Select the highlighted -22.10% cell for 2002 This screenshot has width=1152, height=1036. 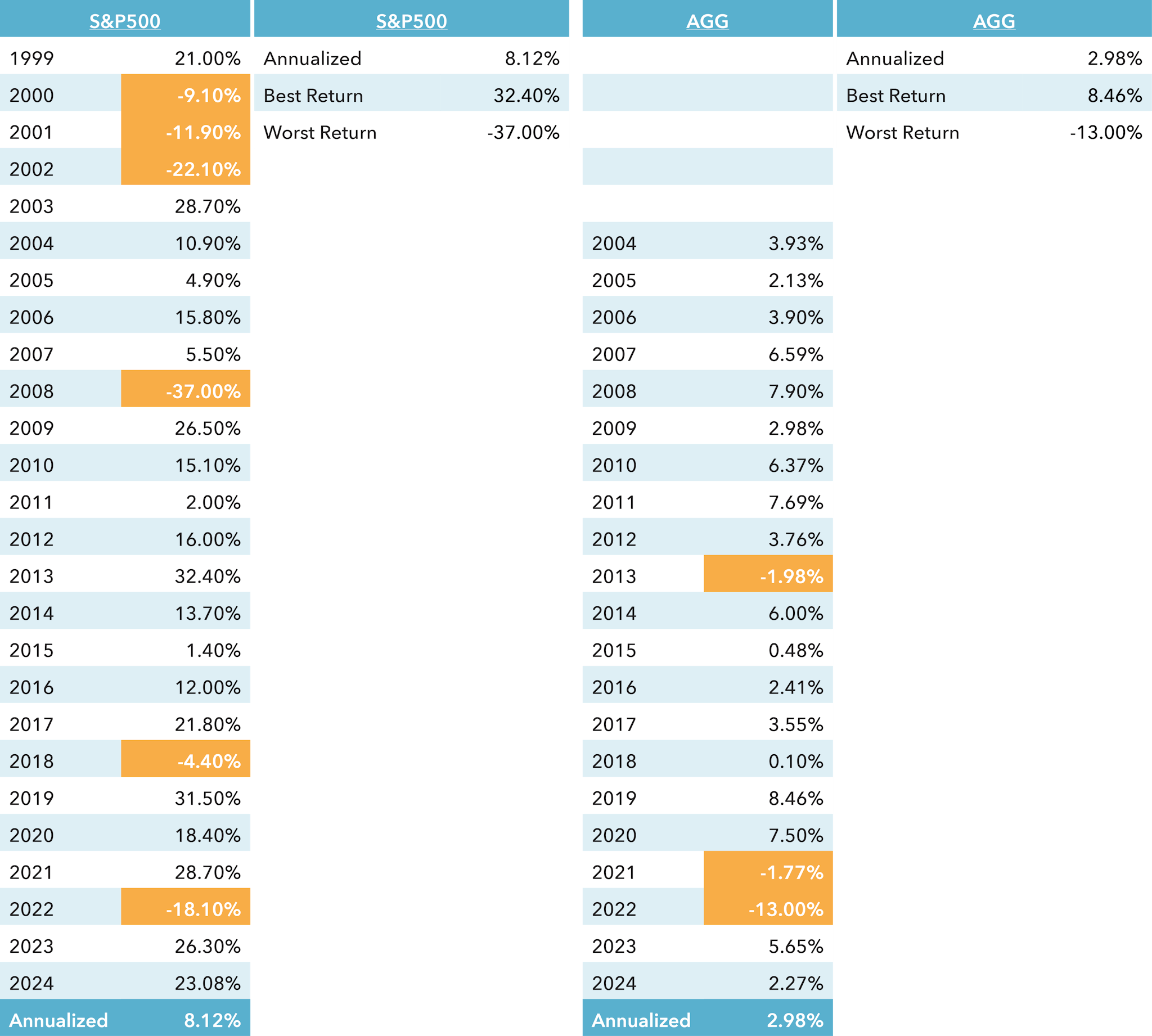click(186, 166)
